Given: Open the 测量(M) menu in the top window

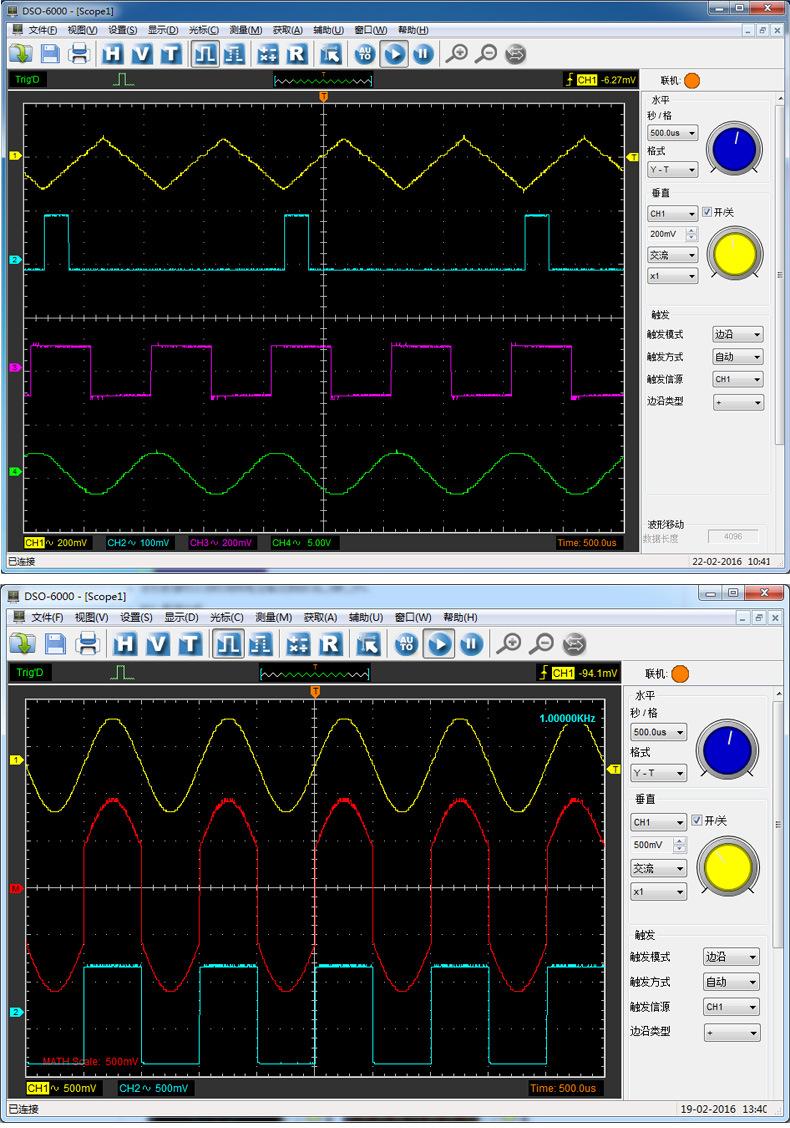Looking at the screenshot, I should click(x=245, y=30).
